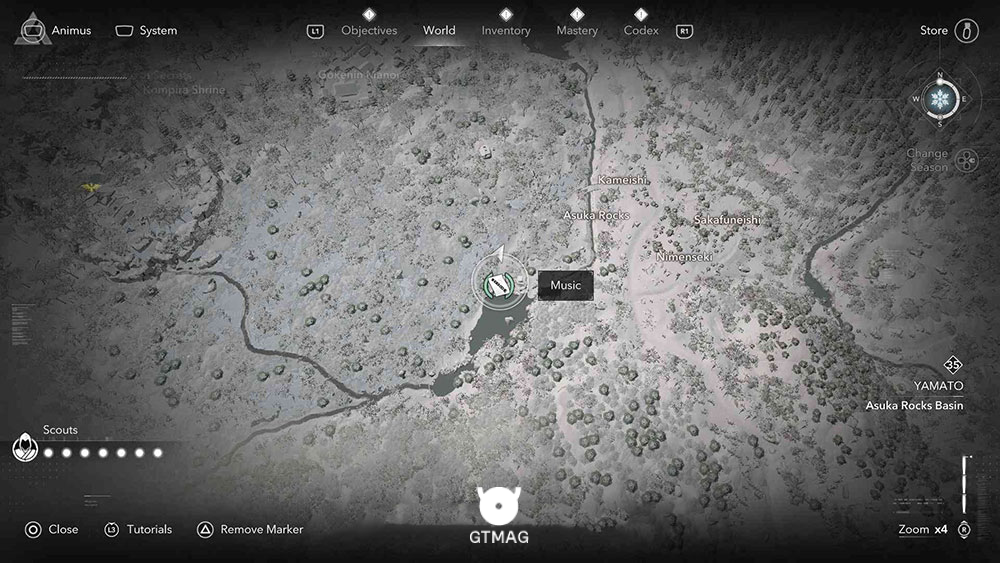The height and width of the screenshot is (563, 1000).
Task: Click the Inventory notification diamond
Action: coord(506,14)
